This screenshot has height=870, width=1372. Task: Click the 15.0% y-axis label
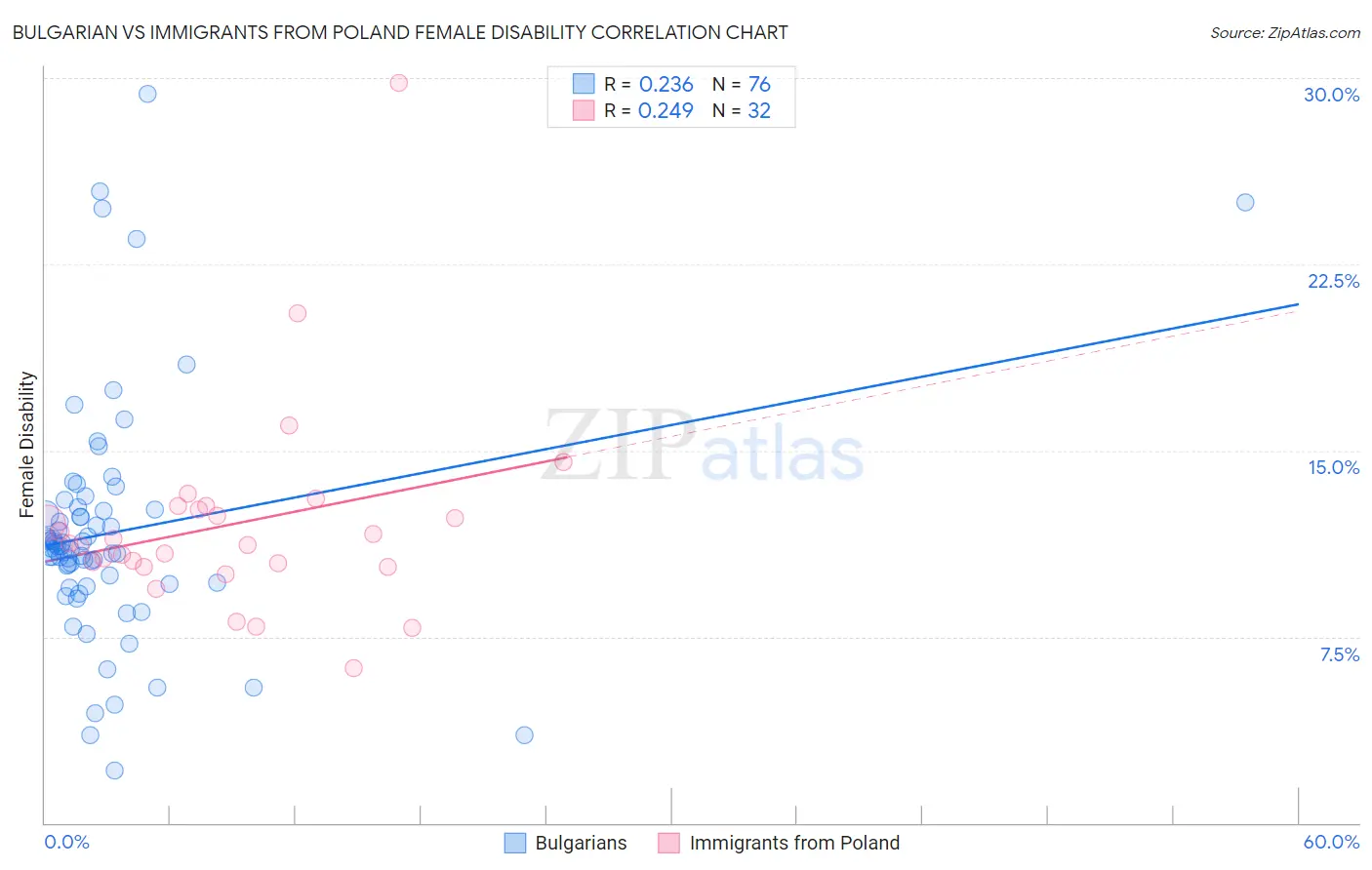1333,467
